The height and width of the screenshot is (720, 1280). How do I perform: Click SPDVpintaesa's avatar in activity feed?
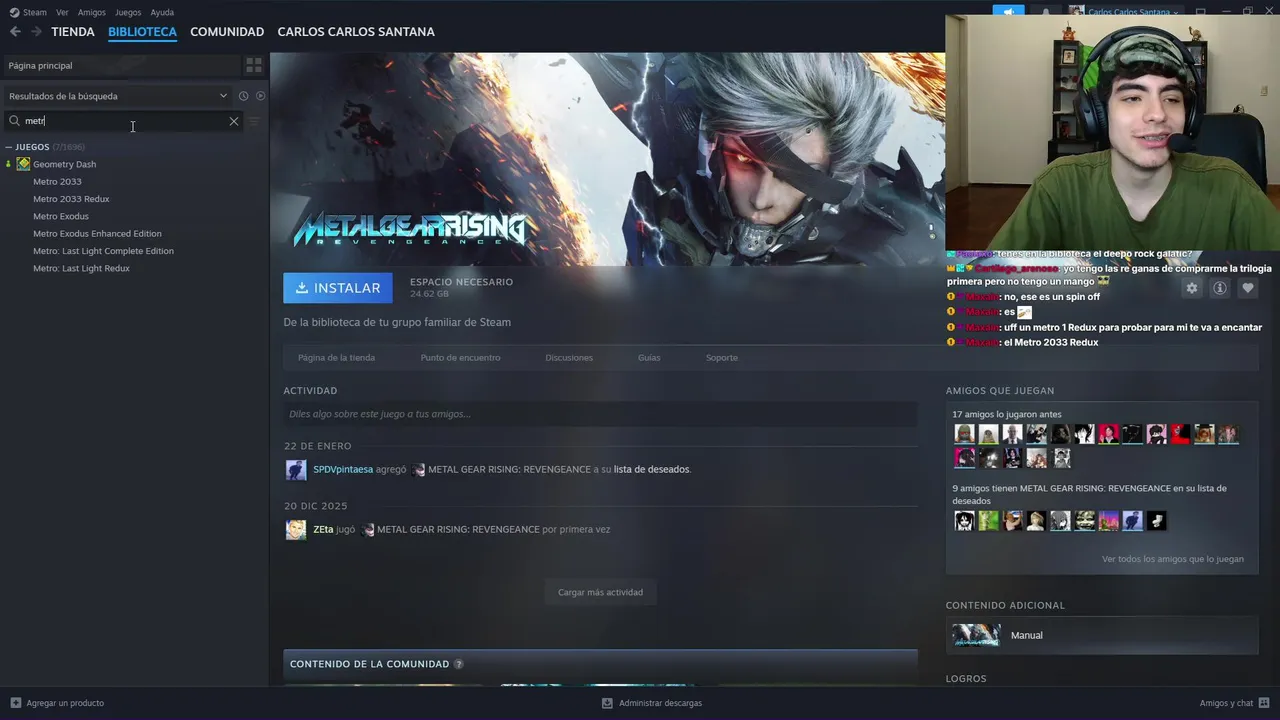click(296, 470)
